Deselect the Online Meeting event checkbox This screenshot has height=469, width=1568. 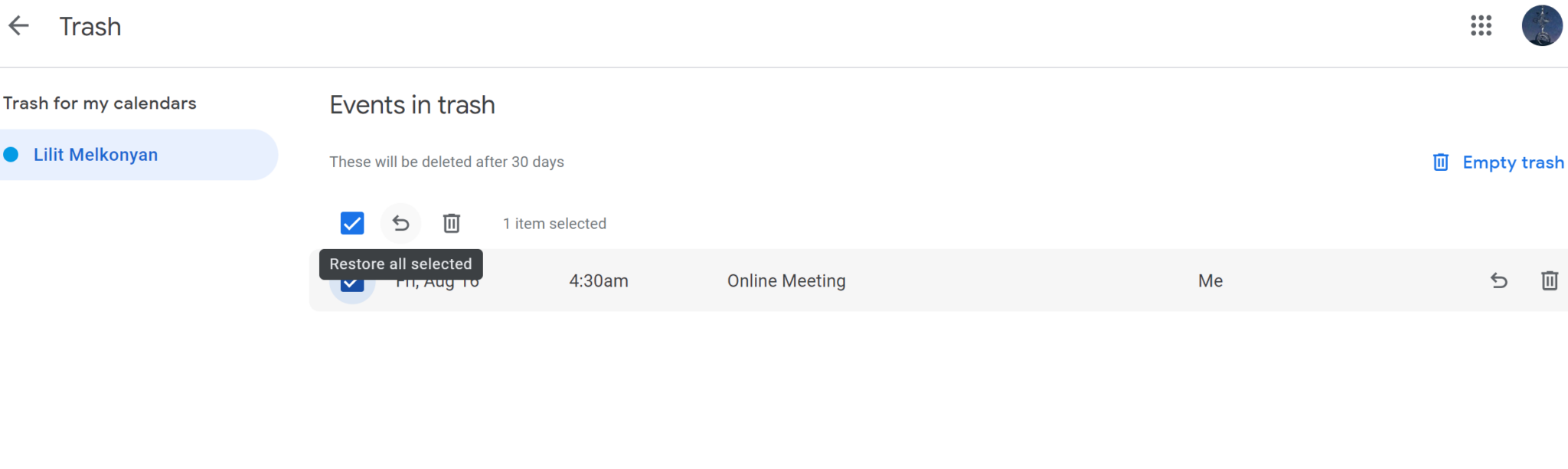point(351,283)
